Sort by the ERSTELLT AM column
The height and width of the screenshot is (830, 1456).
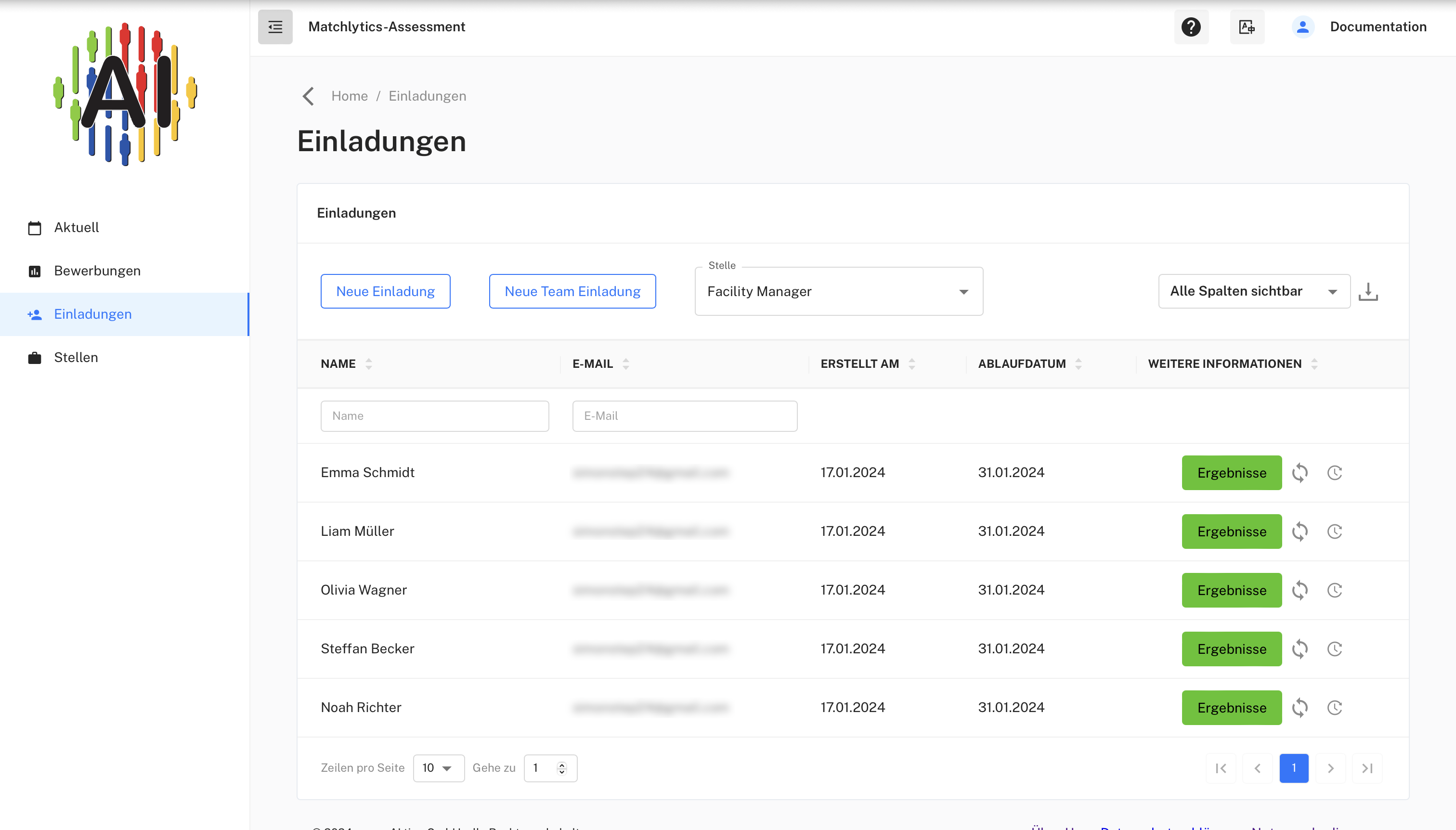(x=911, y=363)
